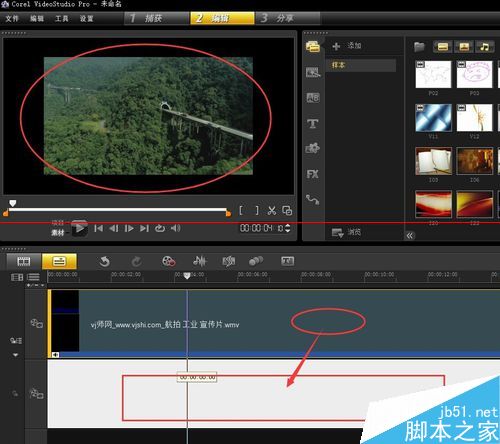Open the 设置 (Settings) menu
500x444 pixels.
tap(86, 18)
